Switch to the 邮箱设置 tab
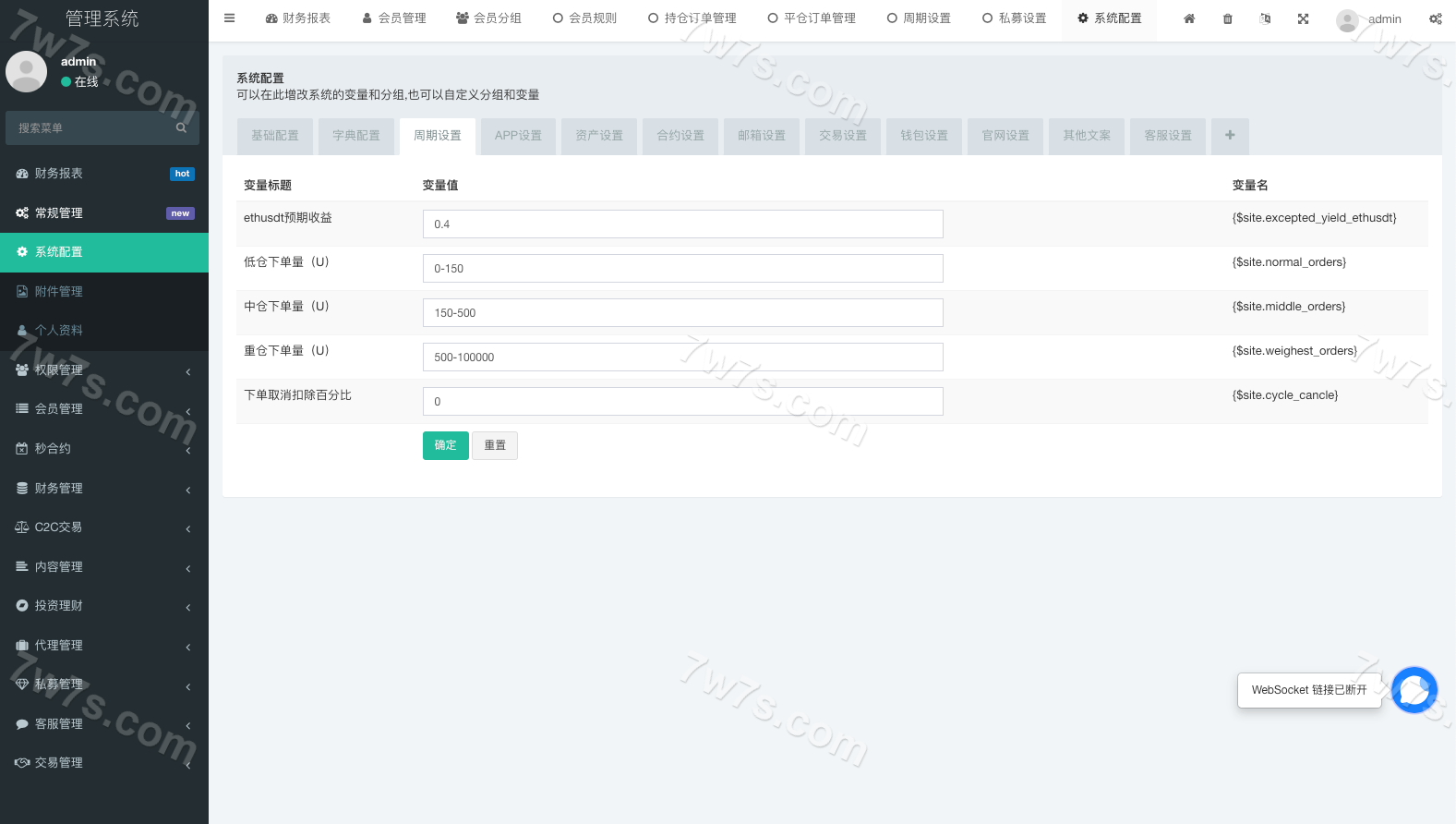The height and width of the screenshot is (824, 1456). tap(762, 136)
